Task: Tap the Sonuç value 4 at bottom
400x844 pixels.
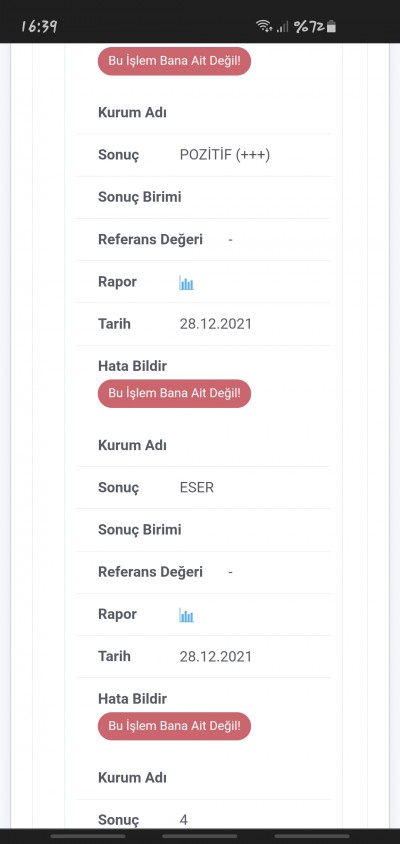Action: point(184,820)
